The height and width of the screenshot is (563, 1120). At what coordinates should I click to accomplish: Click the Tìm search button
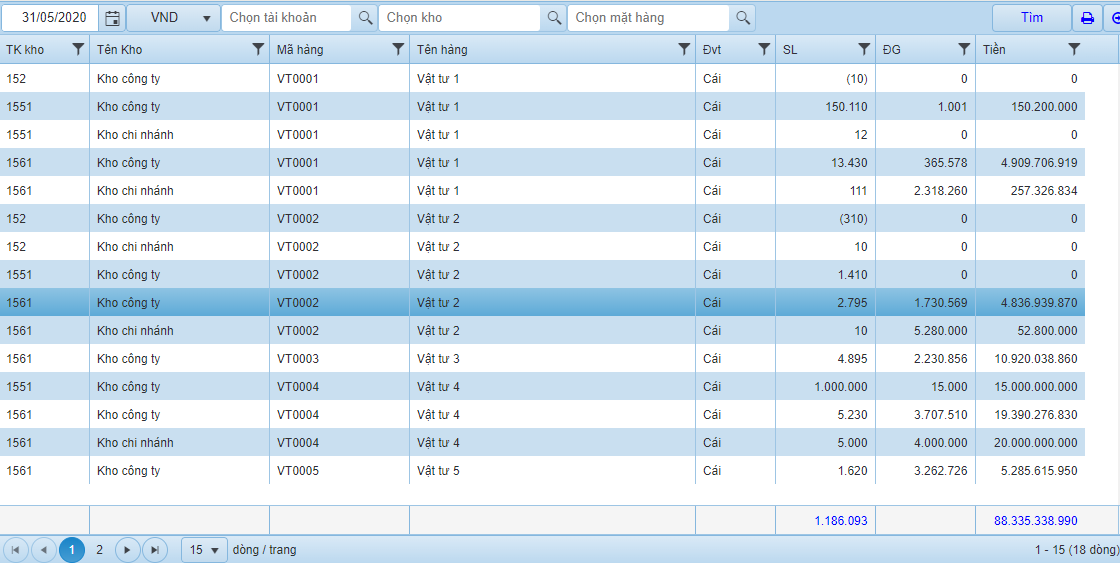[1031, 18]
